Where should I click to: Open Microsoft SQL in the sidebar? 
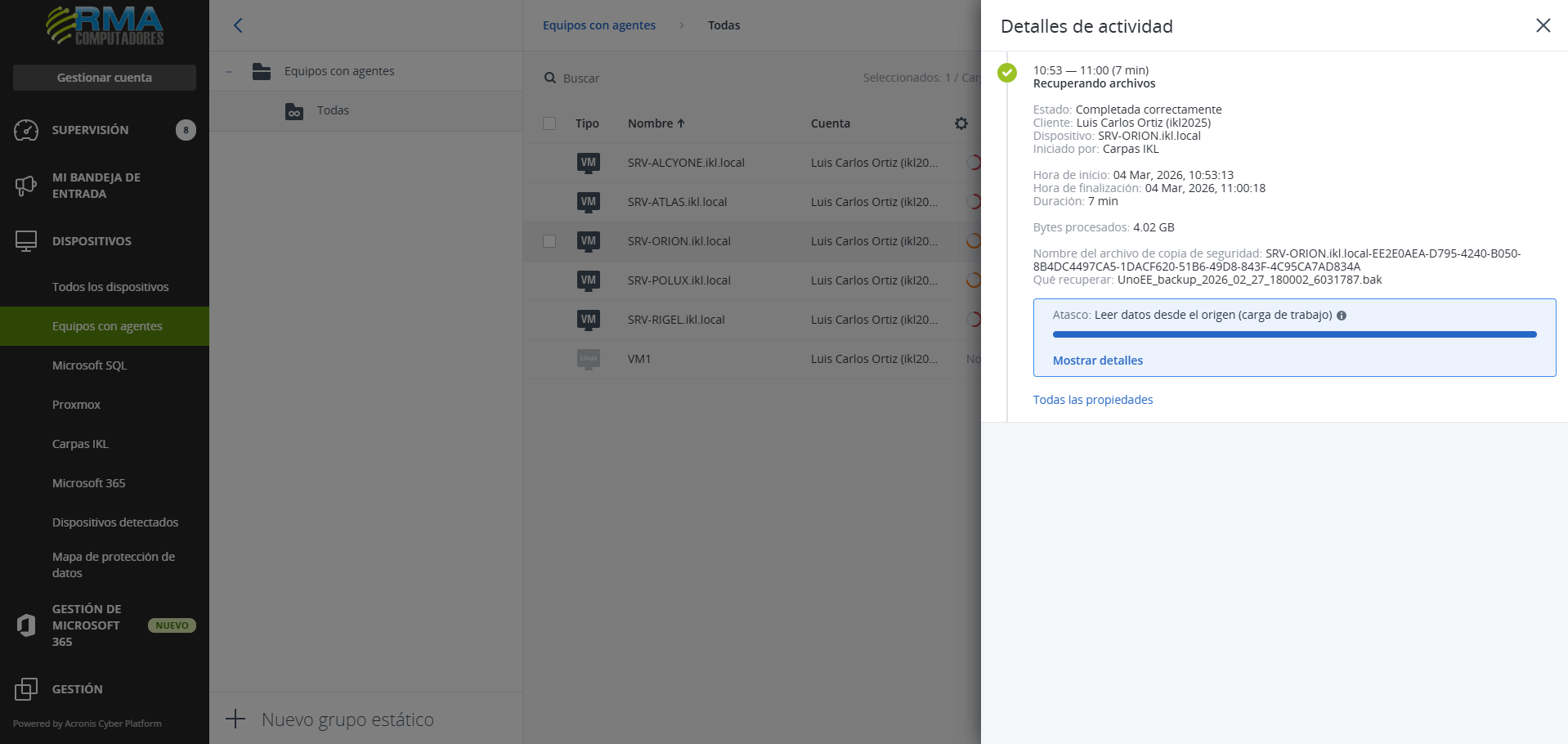pyautogui.click(x=90, y=365)
